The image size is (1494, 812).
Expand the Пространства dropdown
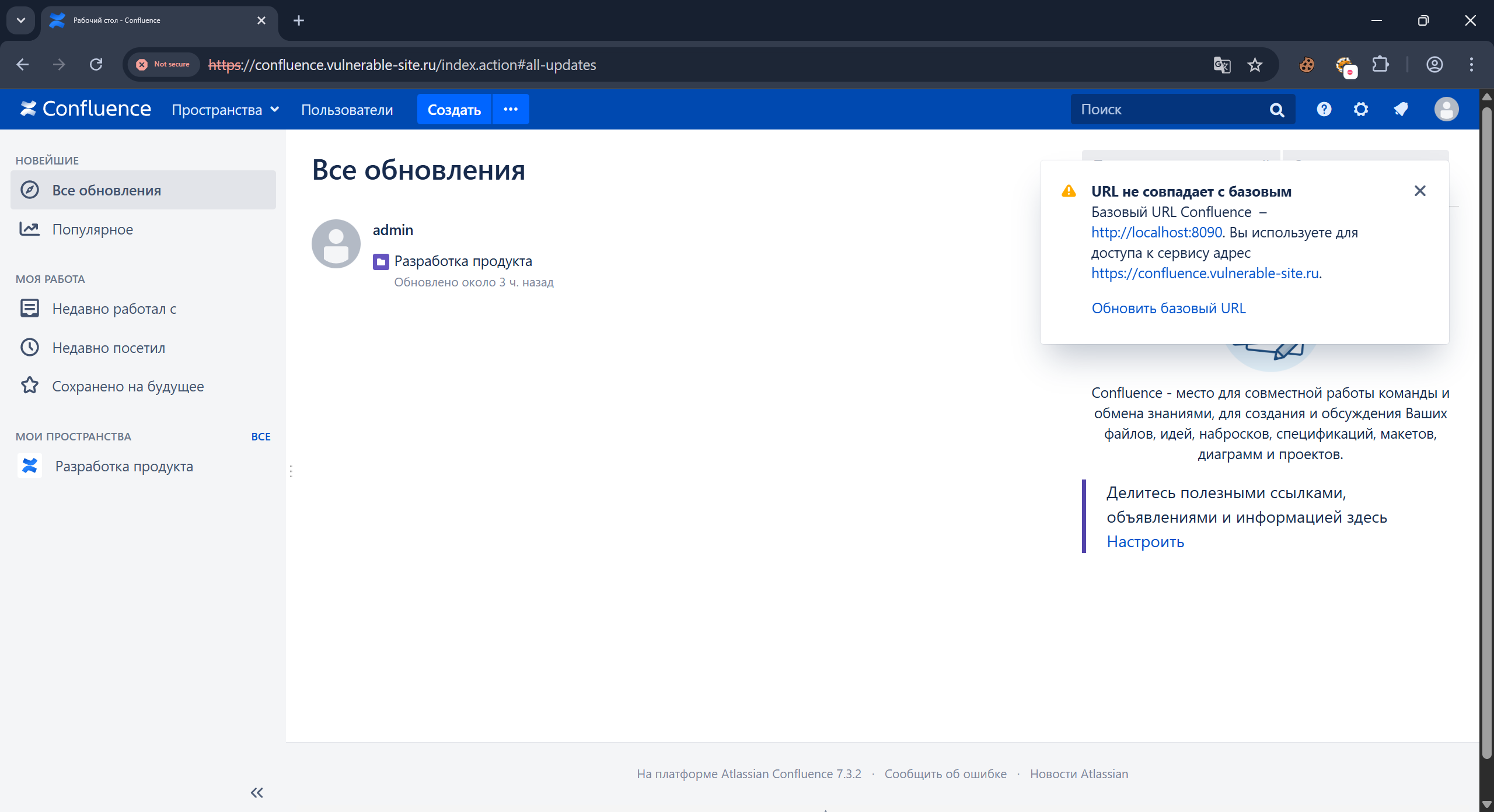[x=225, y=110]
